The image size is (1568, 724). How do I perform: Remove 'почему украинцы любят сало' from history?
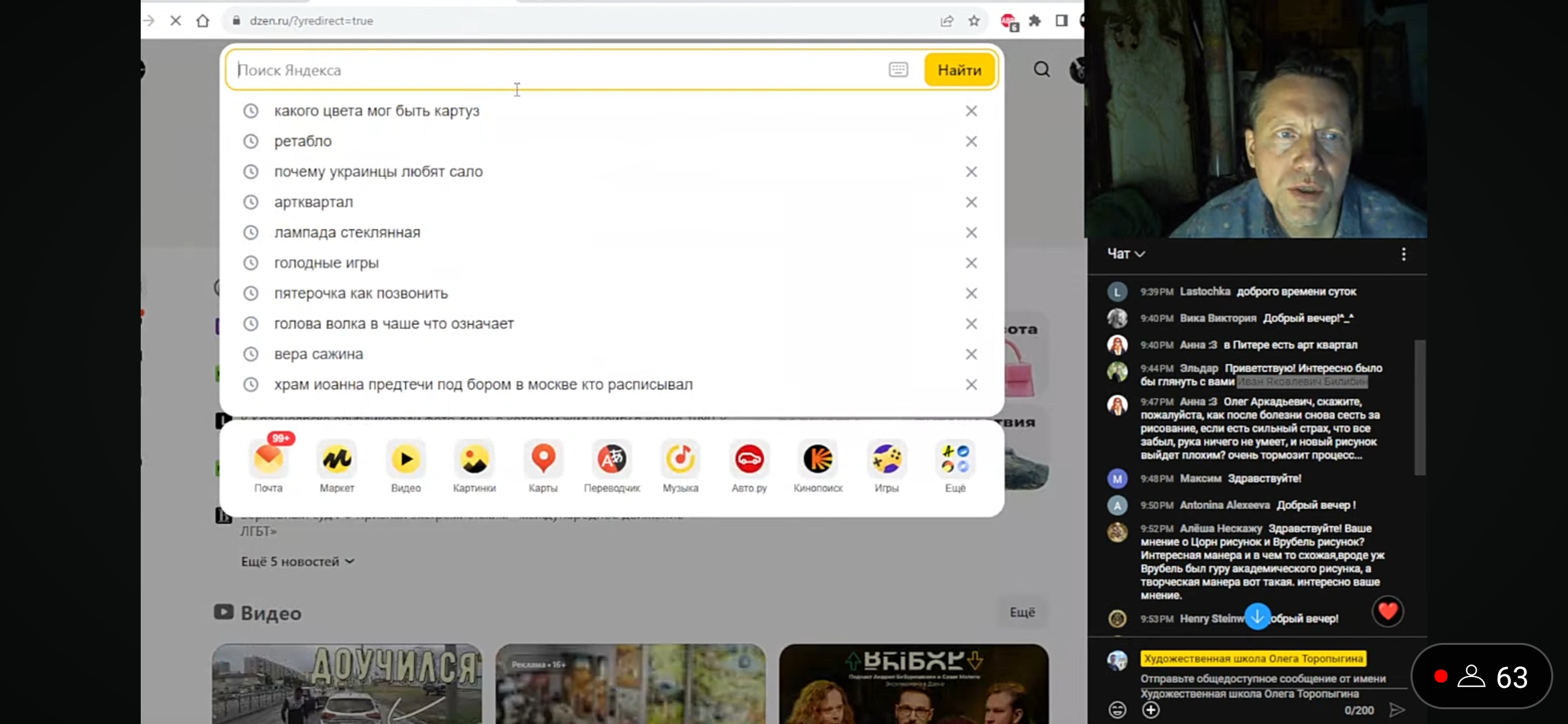tap(971, 172)
